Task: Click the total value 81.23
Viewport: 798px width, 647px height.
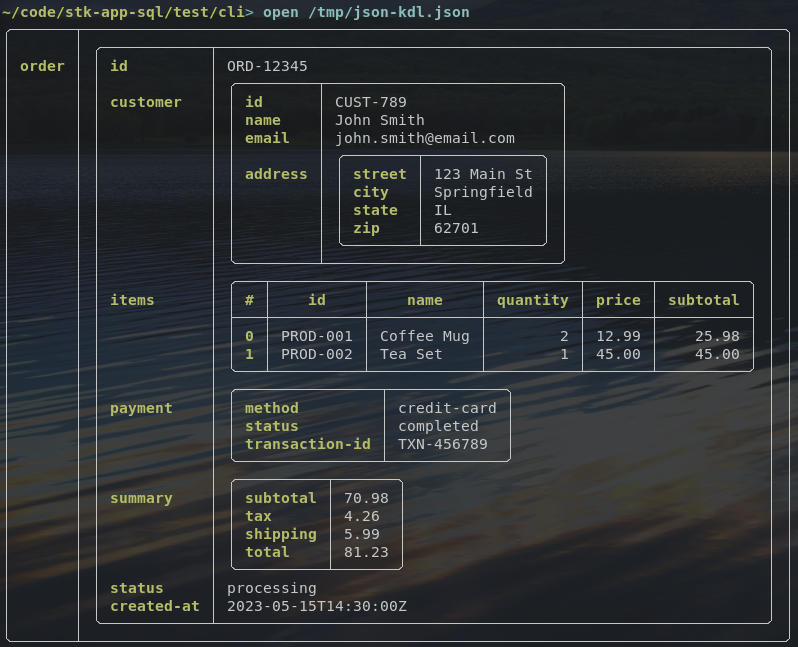Action: pos(366,552)
